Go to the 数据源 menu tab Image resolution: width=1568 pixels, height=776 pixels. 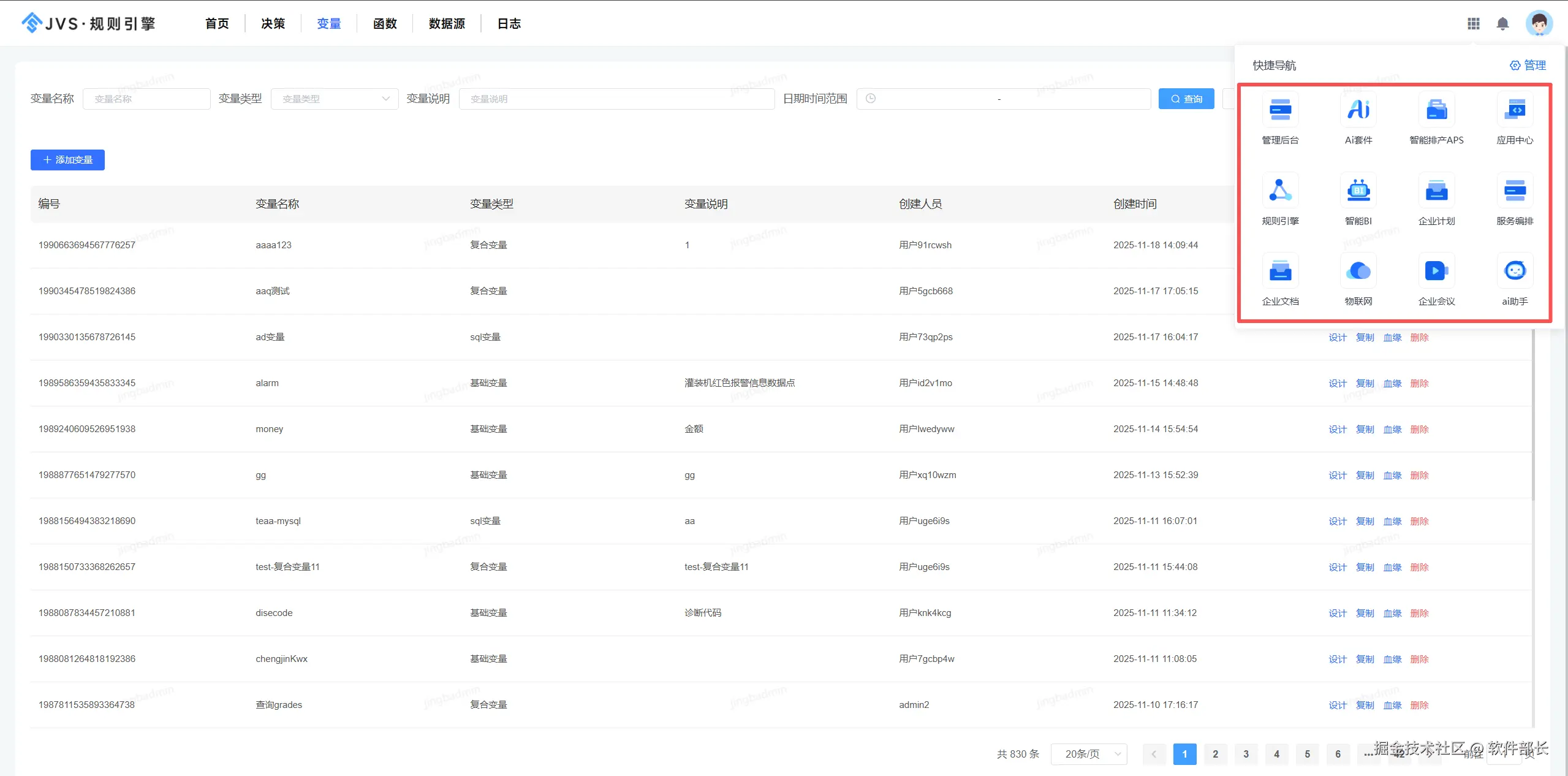click(x=447, y=24)
